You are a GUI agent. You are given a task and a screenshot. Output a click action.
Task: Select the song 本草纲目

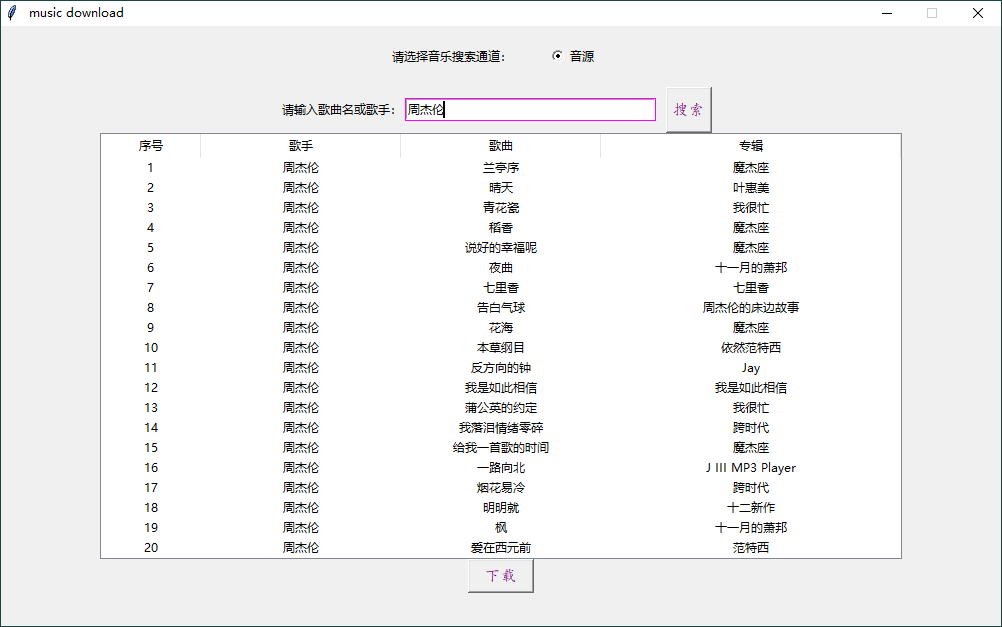(x=500, y=347)
